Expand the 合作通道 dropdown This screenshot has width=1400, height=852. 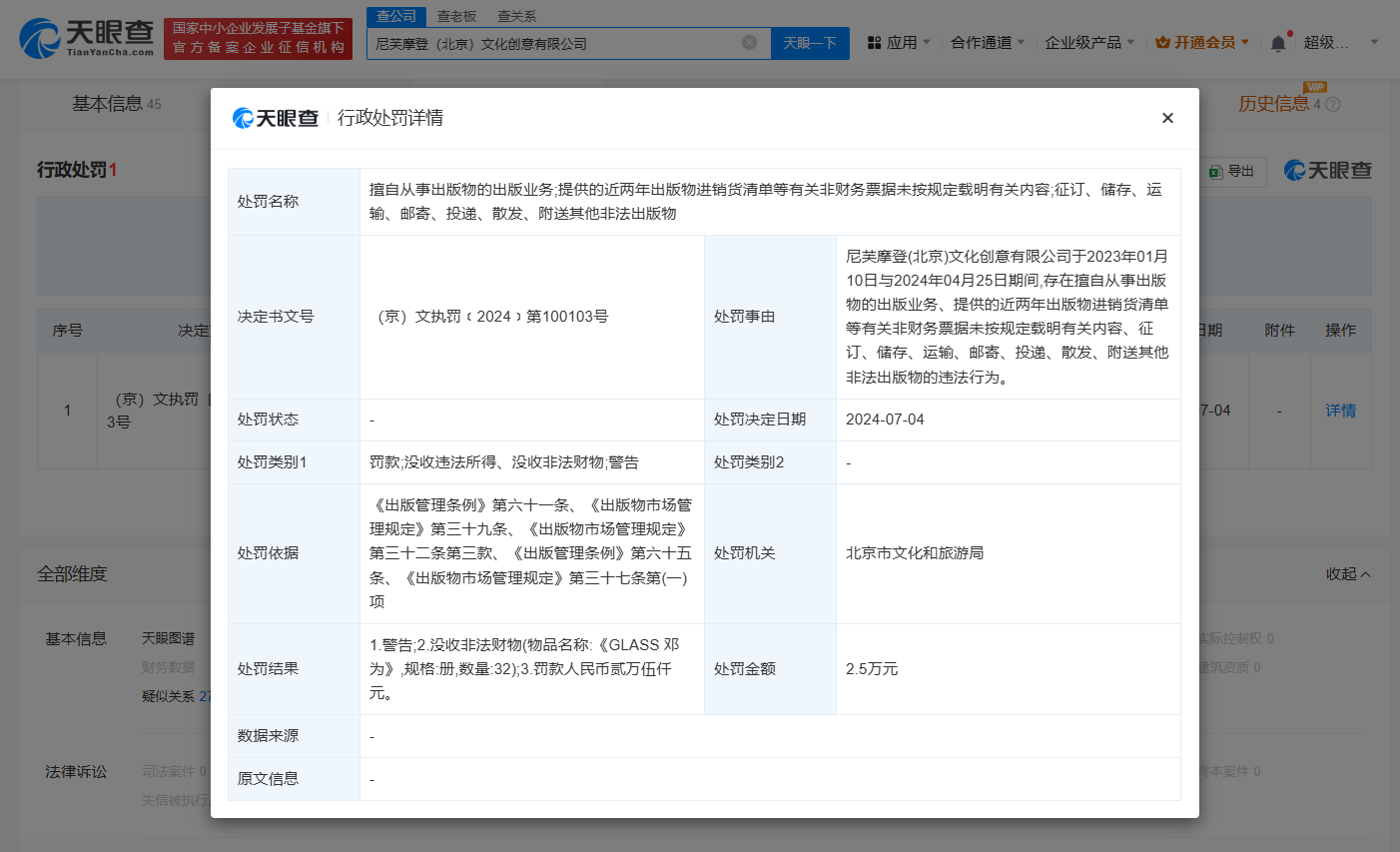point(989,43)
